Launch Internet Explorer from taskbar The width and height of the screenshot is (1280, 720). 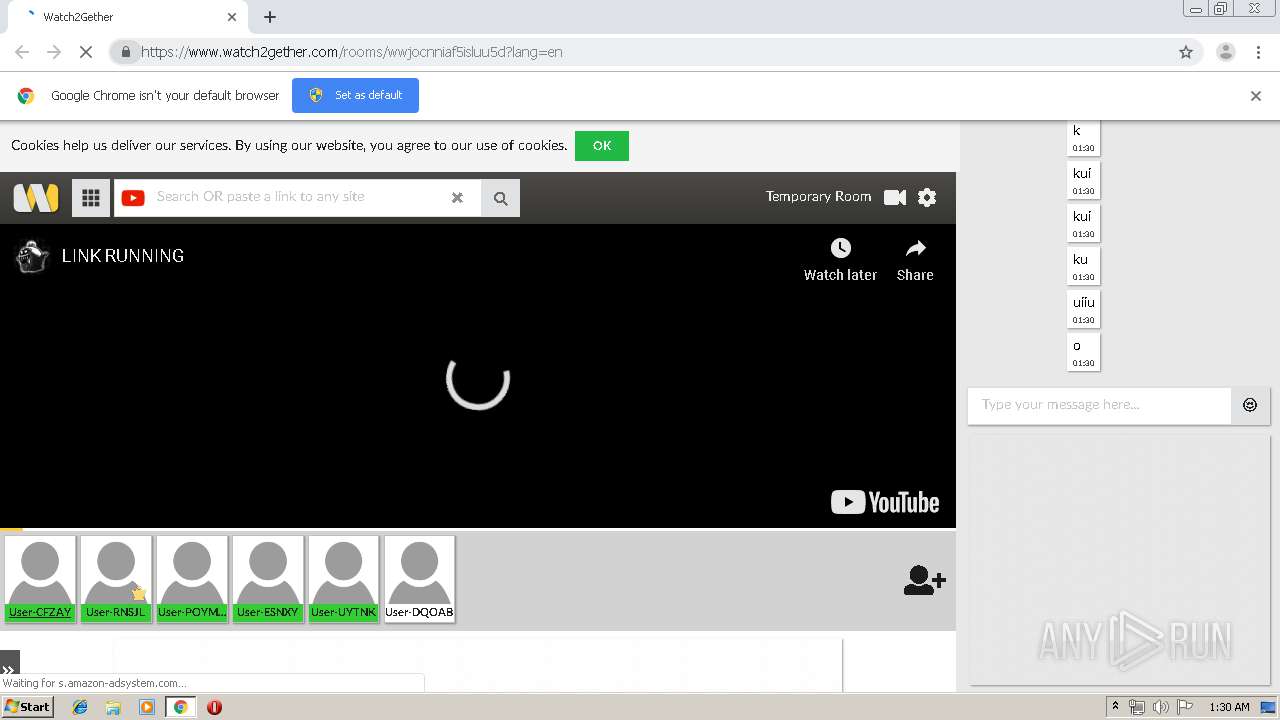[80, 707]
